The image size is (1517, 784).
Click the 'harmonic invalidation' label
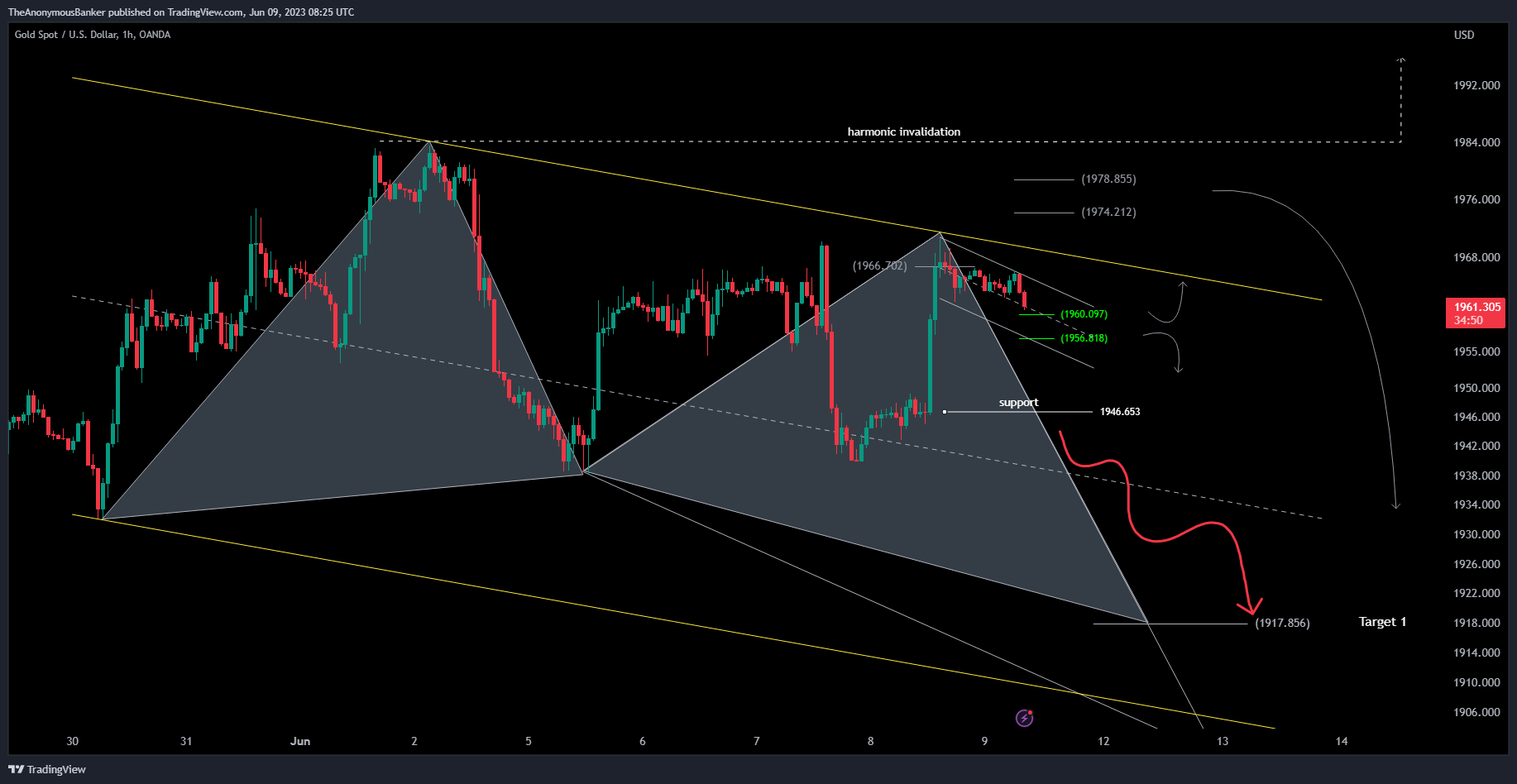click(903, 131)
